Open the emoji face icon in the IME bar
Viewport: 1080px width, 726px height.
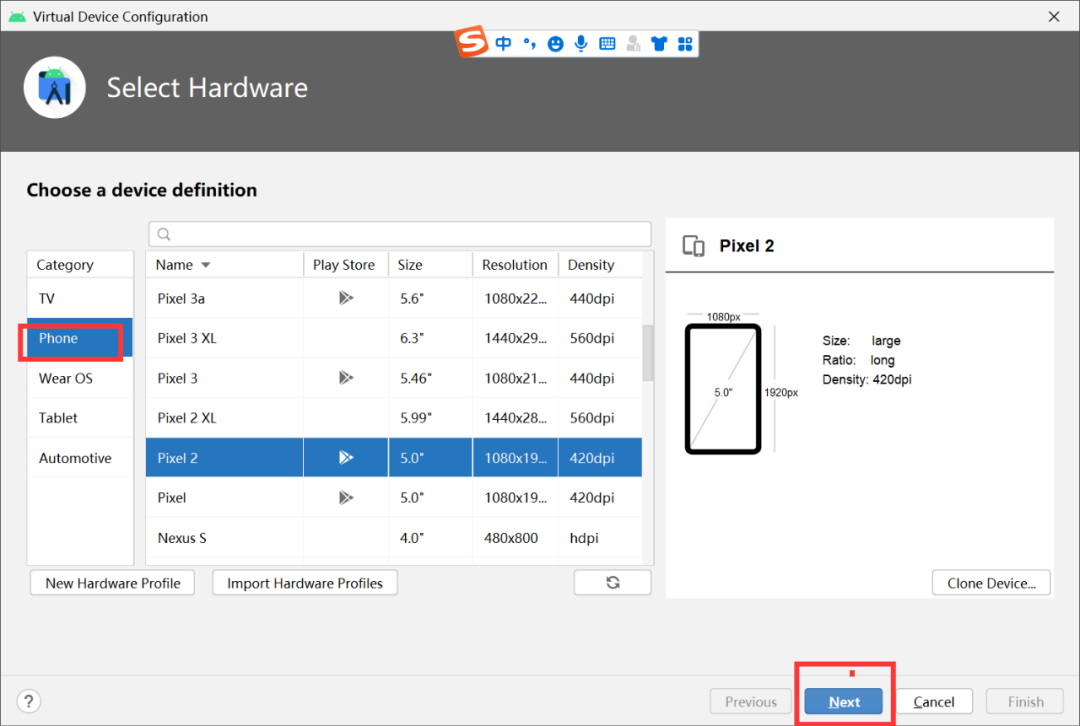(x=555, y=44)
